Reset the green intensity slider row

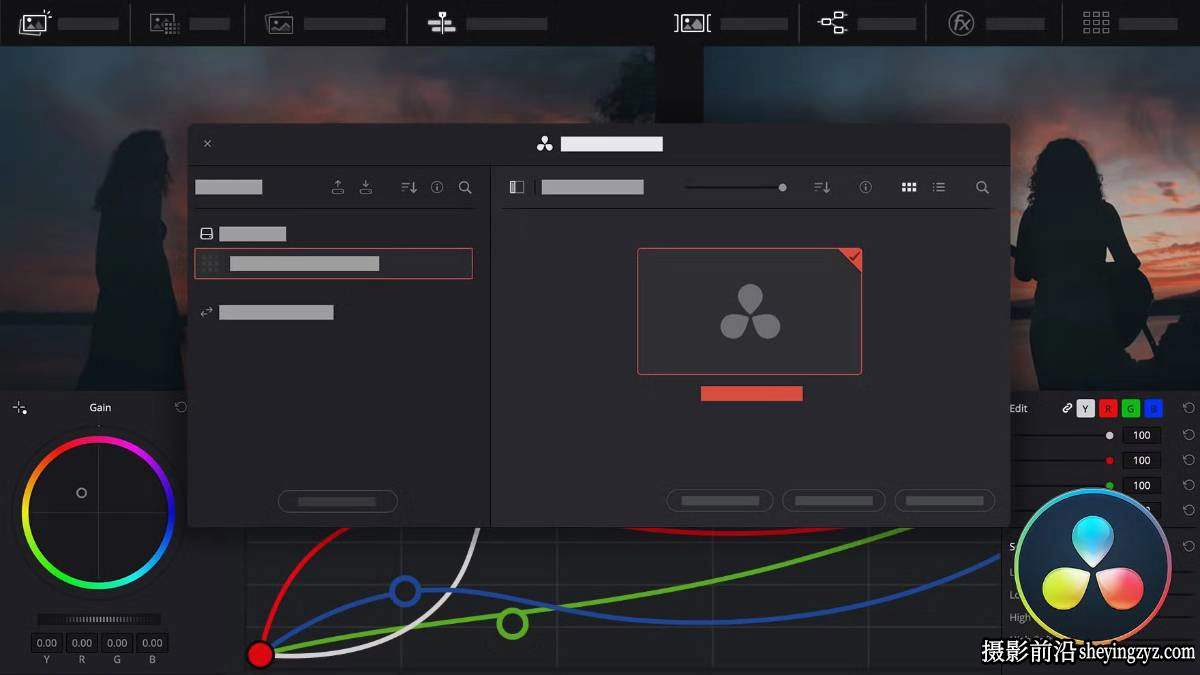click(x=1188, y=486)
